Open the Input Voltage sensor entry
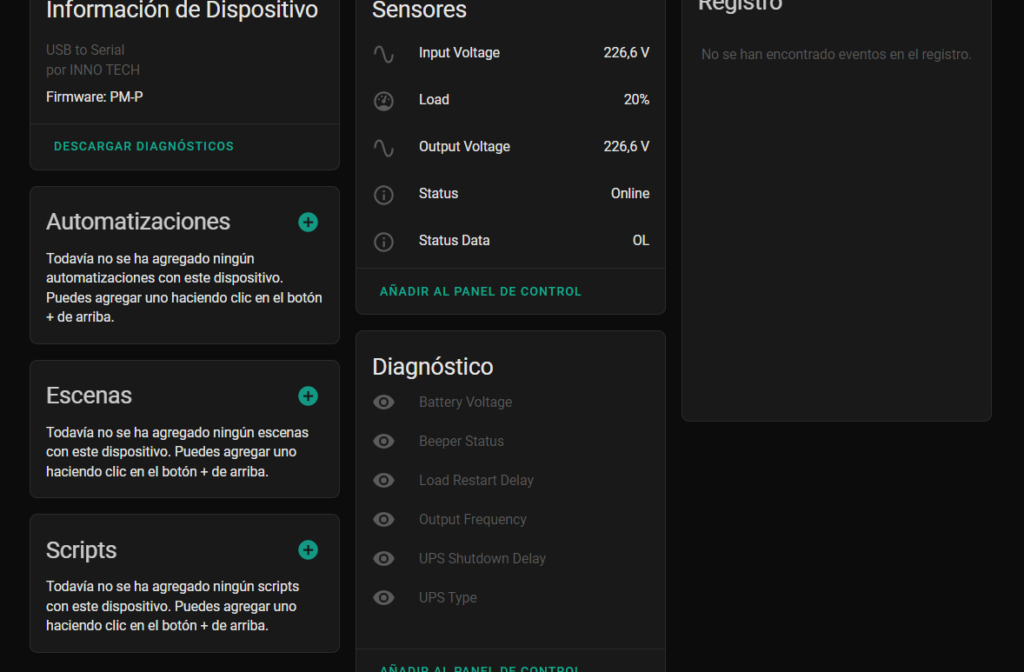Viewport: 1024px width, 672px height. (510, 53)
